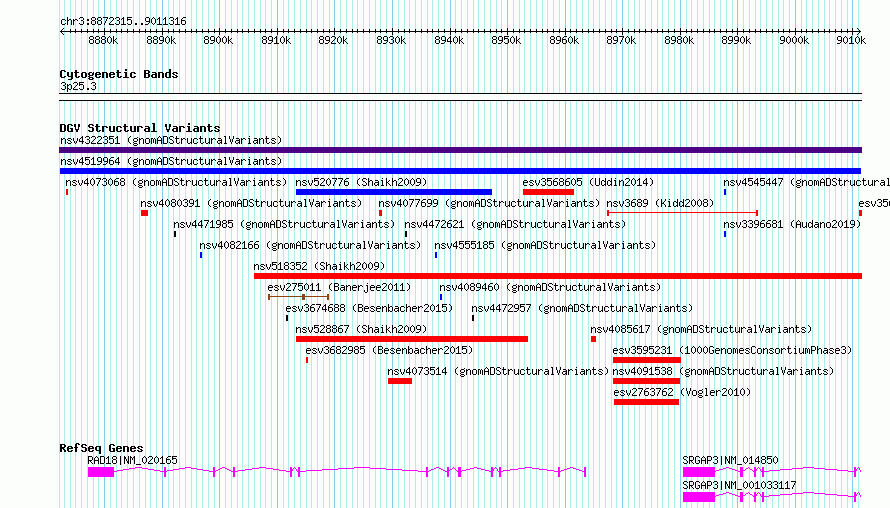Click the chr3:8872315..9011316 region label

tap(123, 22)
